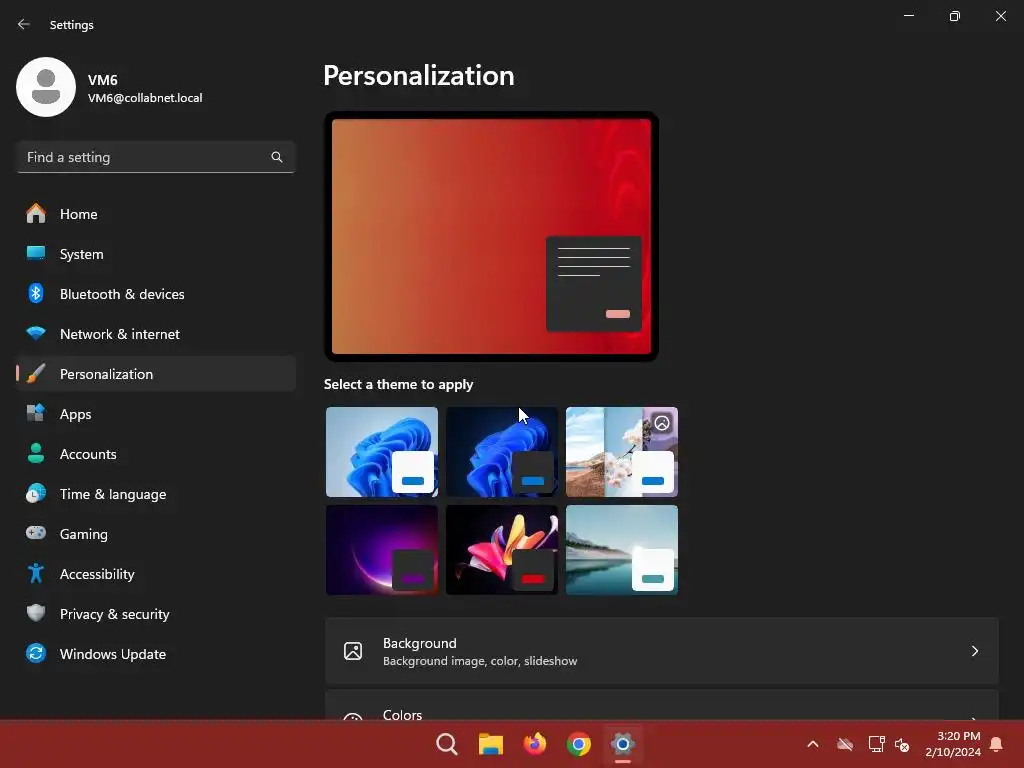
Task: Open Bluetooth & devices settings
Action: 156,294
